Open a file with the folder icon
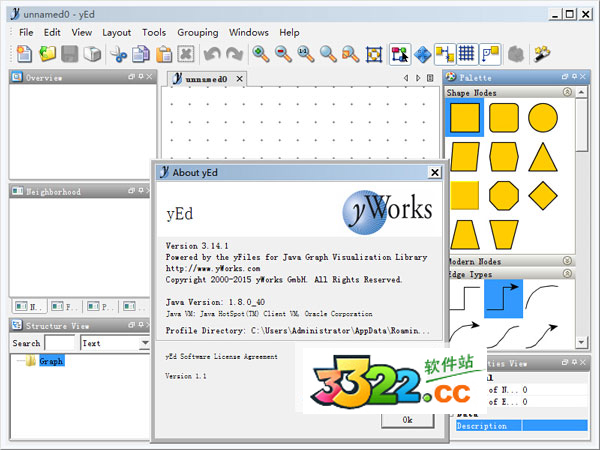The height and width of the screenshot is (450, 600). (47, 54)
